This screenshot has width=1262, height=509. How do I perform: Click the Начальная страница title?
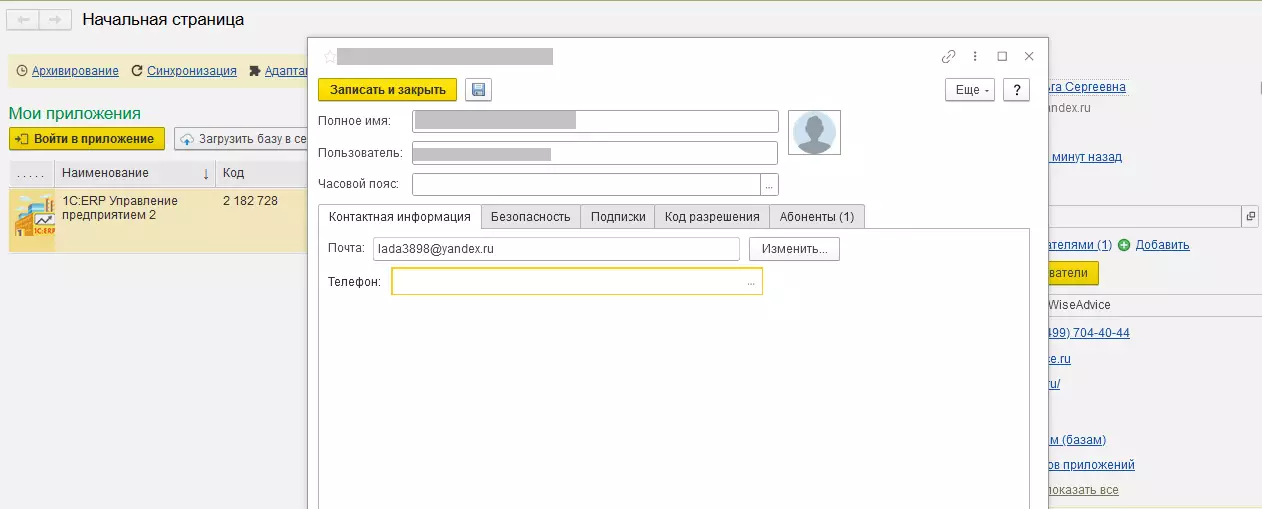[x=163, y=20]
